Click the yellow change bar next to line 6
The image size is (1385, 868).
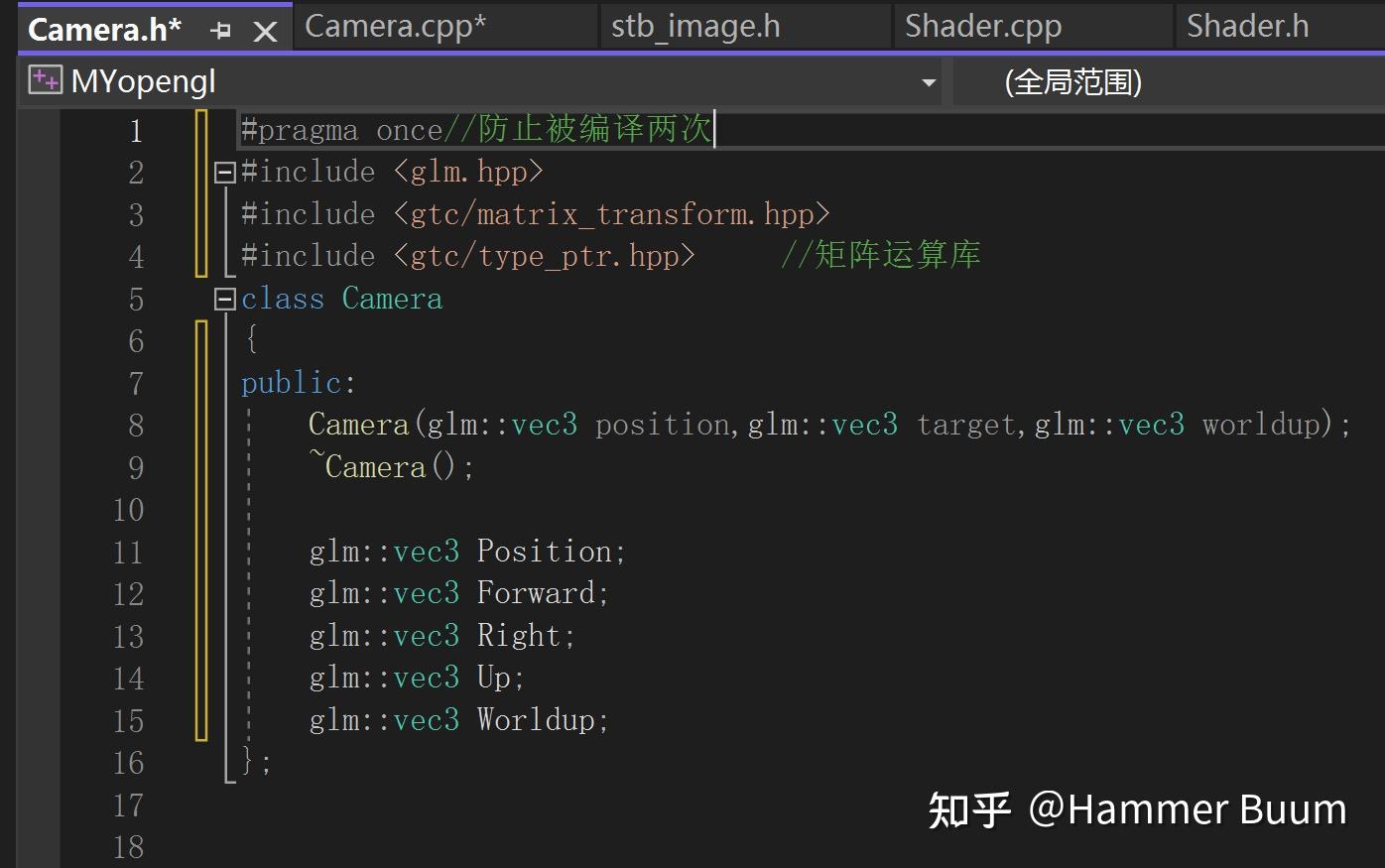pos(201,340)
